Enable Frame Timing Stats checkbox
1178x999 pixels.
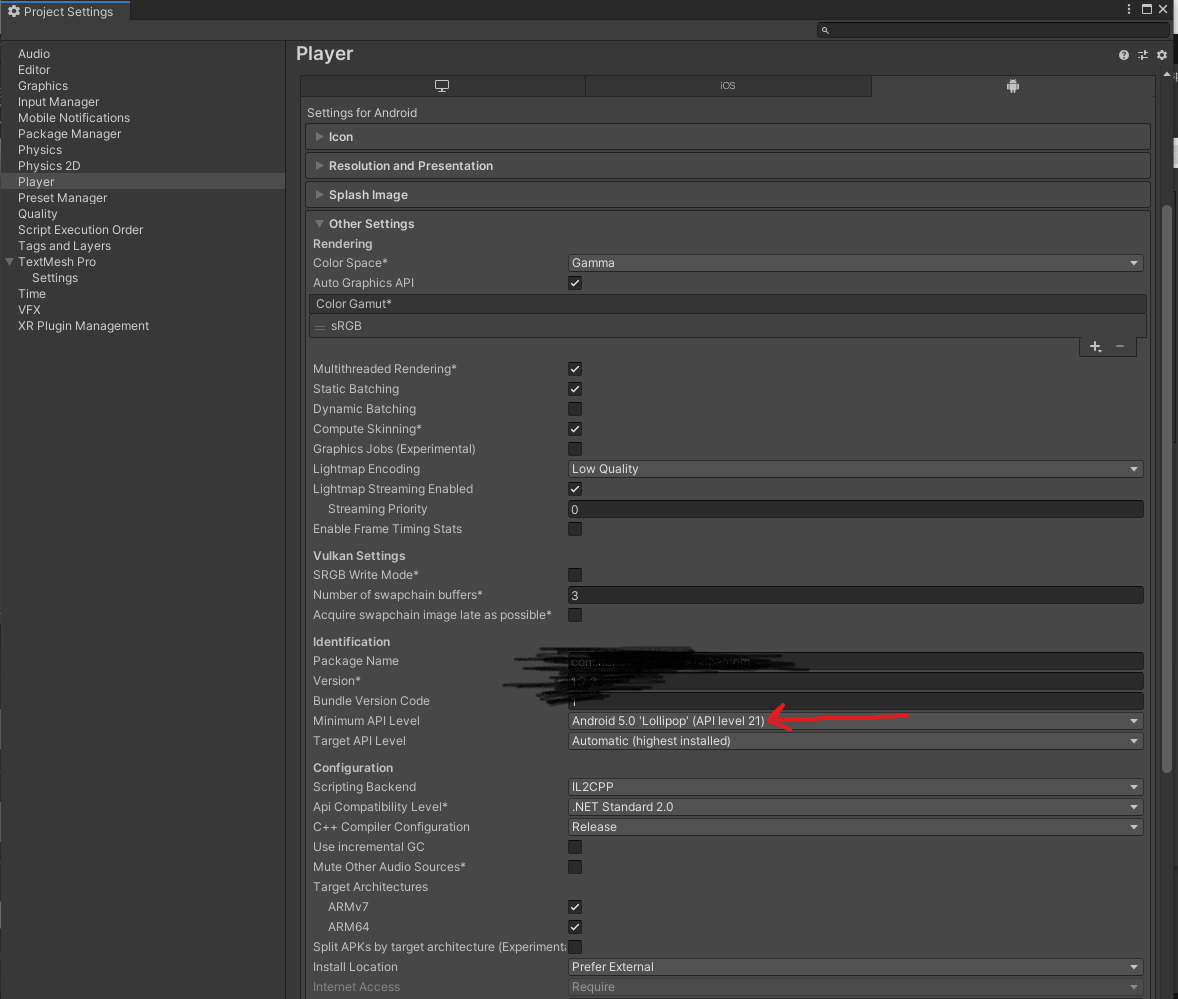tap(575, 529)
